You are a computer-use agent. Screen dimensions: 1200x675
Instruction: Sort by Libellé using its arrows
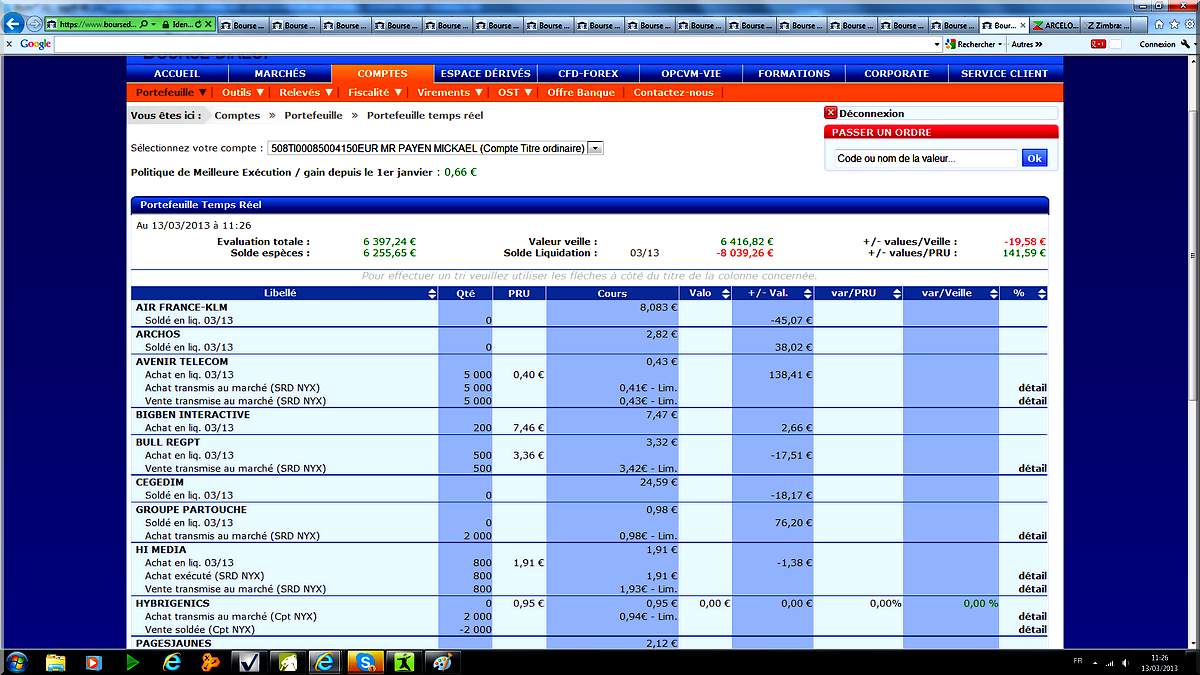[x=432, y=293]
